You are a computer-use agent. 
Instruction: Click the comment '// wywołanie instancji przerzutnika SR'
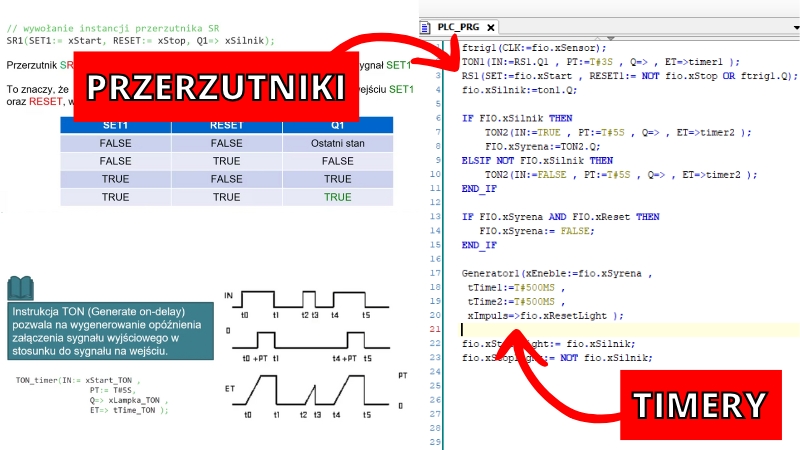coord(113,29)
